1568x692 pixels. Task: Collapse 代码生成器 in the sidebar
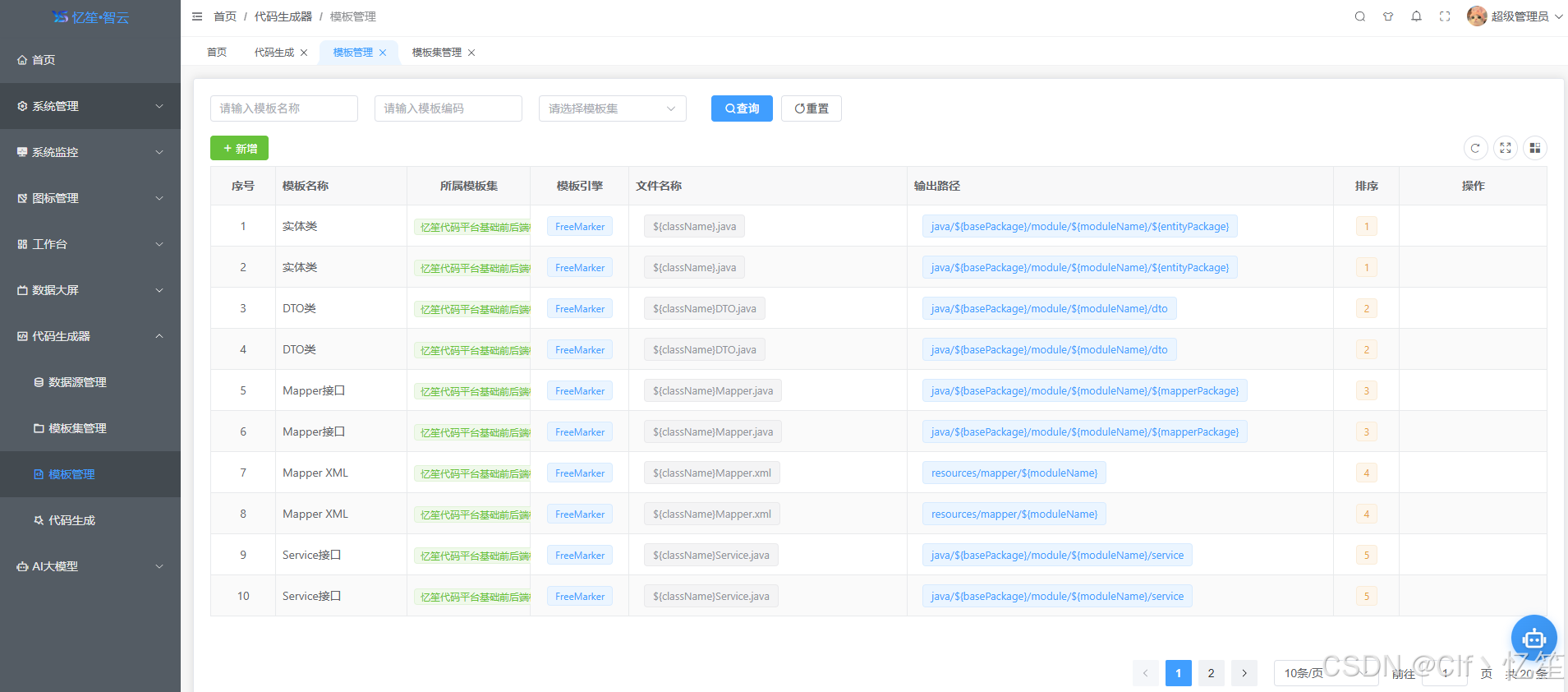(x=90, y=336)
